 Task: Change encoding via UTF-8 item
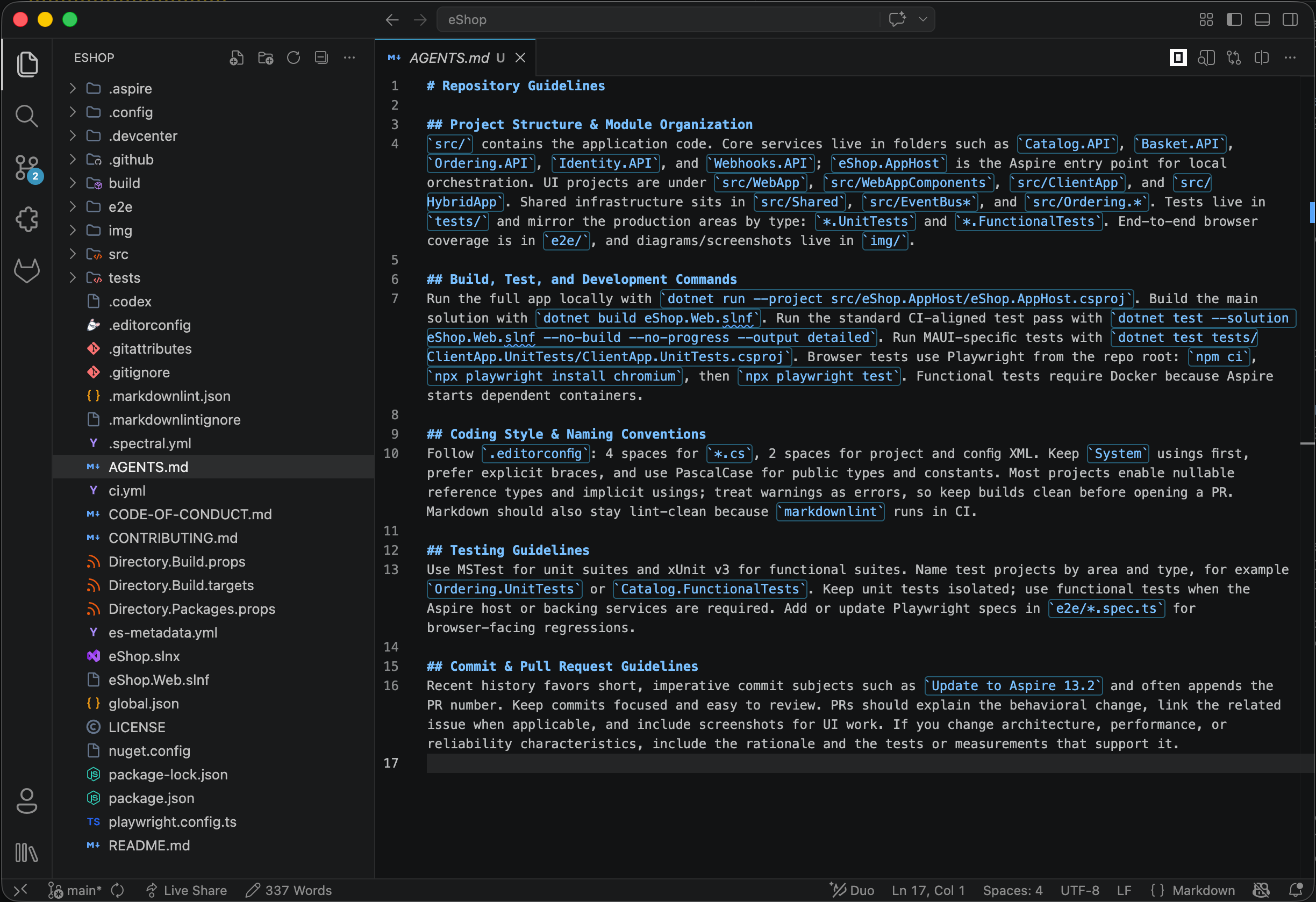(1079, 890)
